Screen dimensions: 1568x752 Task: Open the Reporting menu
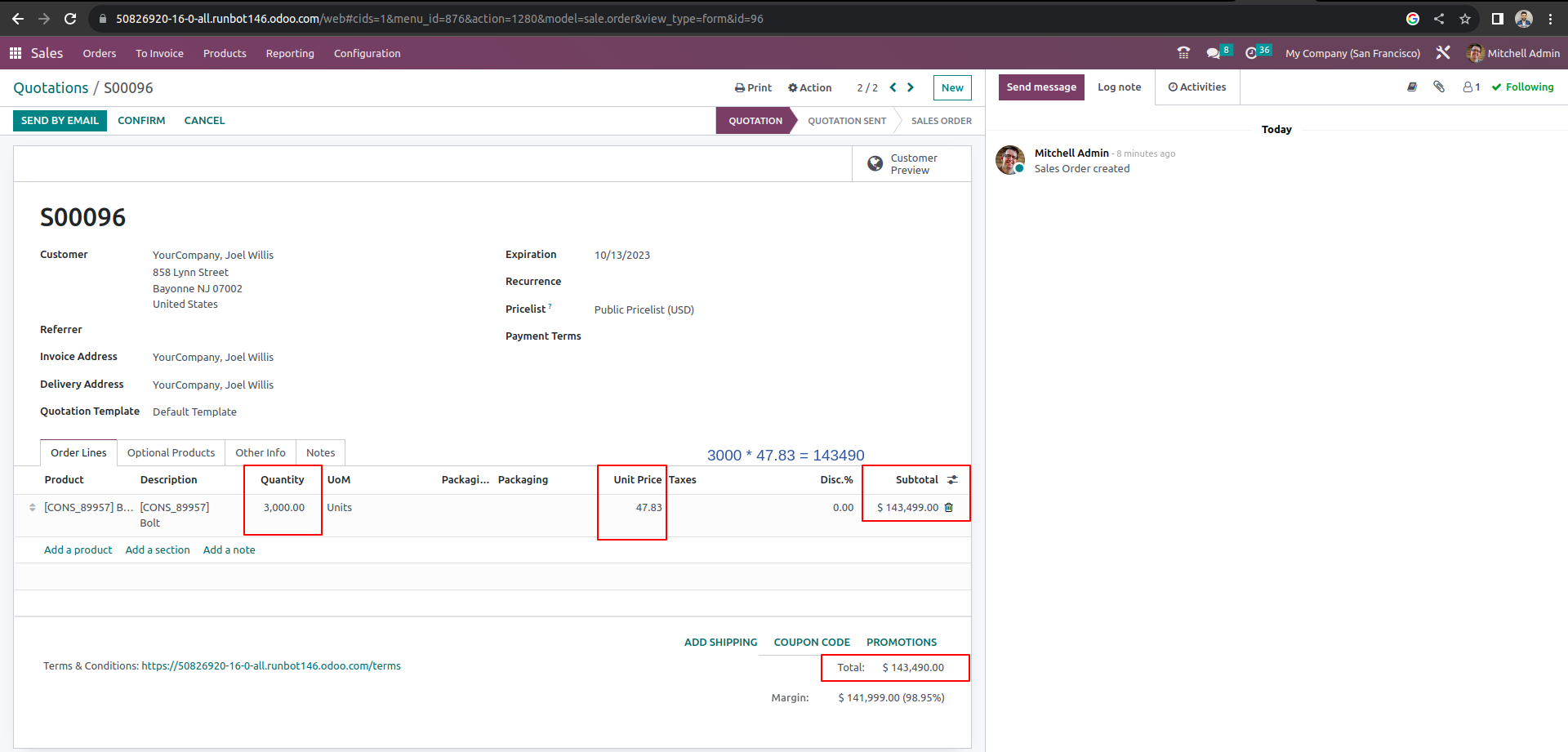point(289,53)
